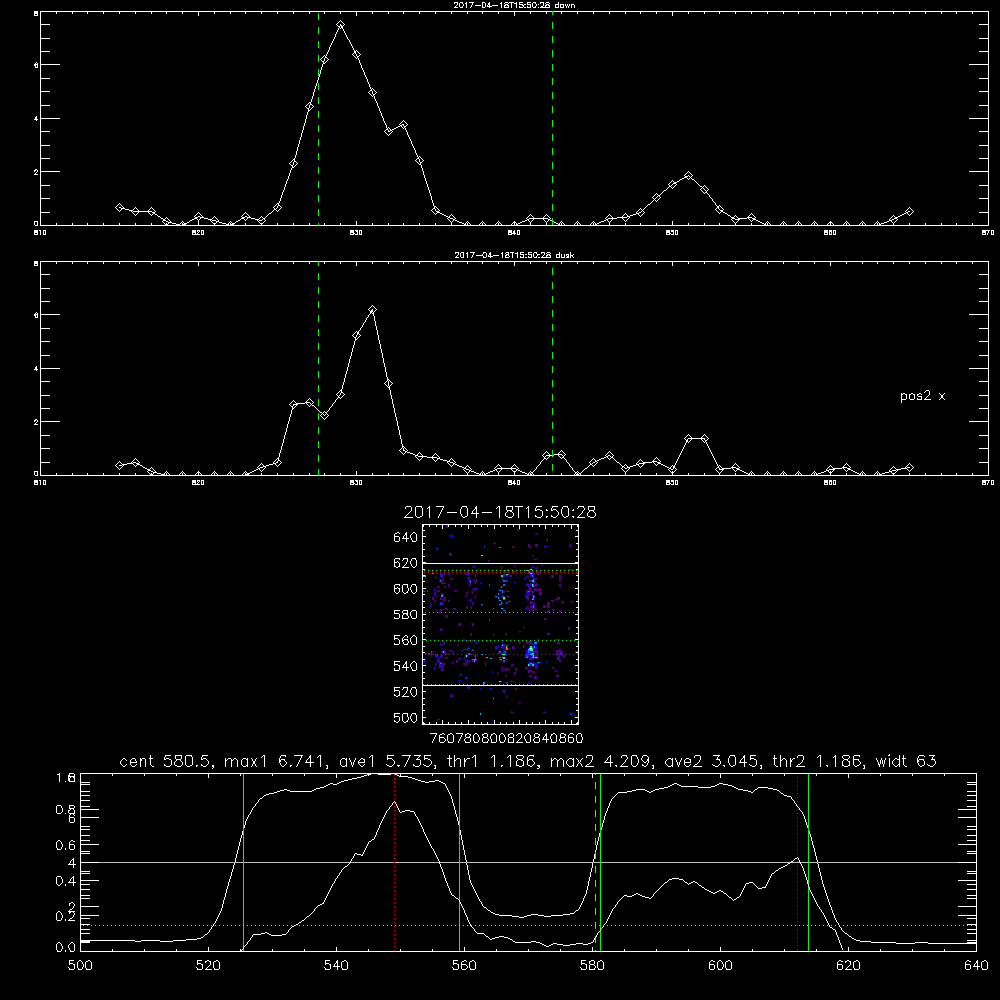Click the '560' bottom profile x-axis label
This screenshot has width=1000, height=1000.
(464, 966)
